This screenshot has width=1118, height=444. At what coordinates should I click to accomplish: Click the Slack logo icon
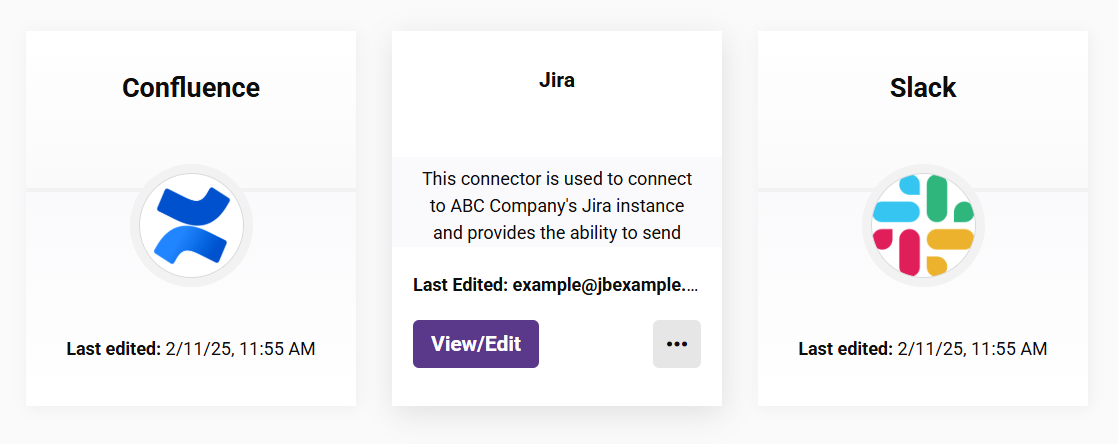coord(923,225)
